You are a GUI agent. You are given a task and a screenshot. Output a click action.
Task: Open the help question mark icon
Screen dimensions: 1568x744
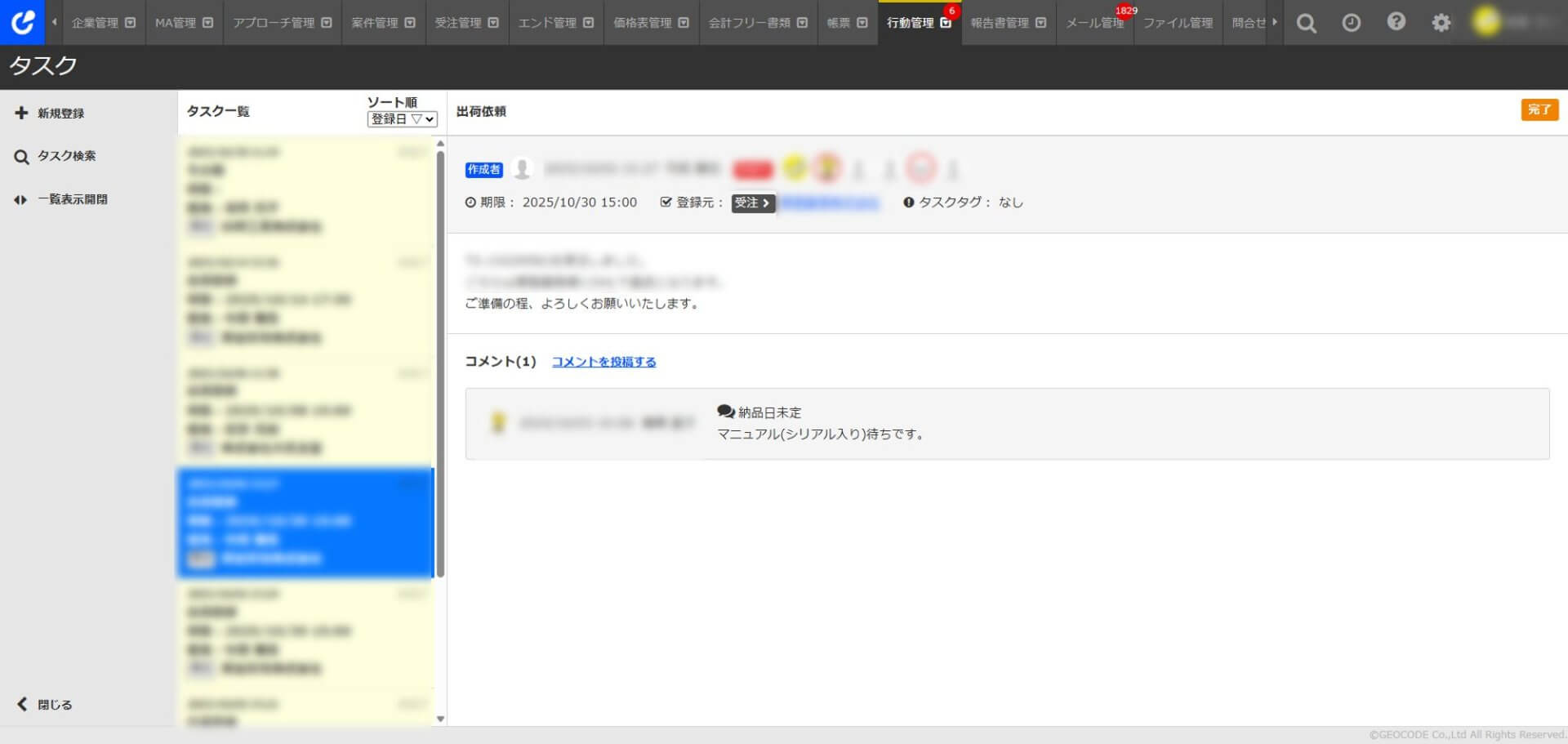click(x=1396, y=23)
